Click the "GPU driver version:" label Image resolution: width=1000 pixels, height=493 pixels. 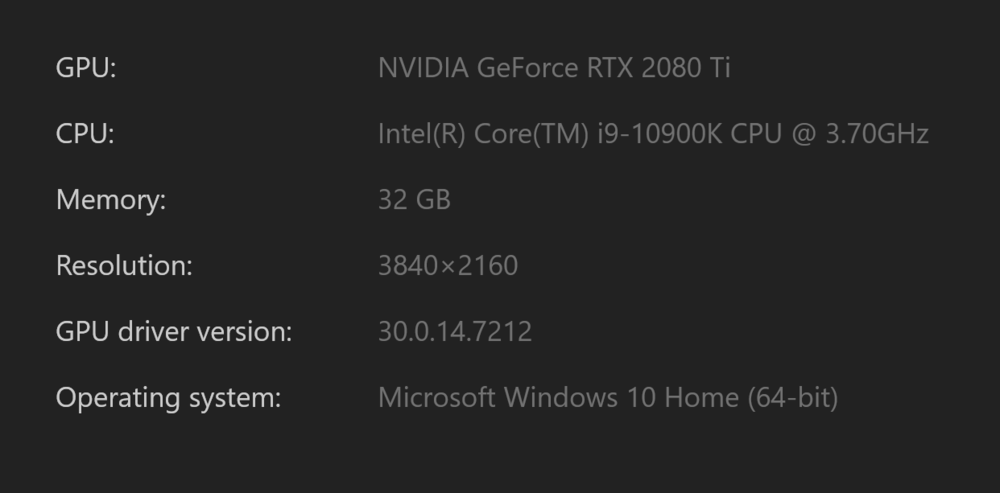(173, 332)
